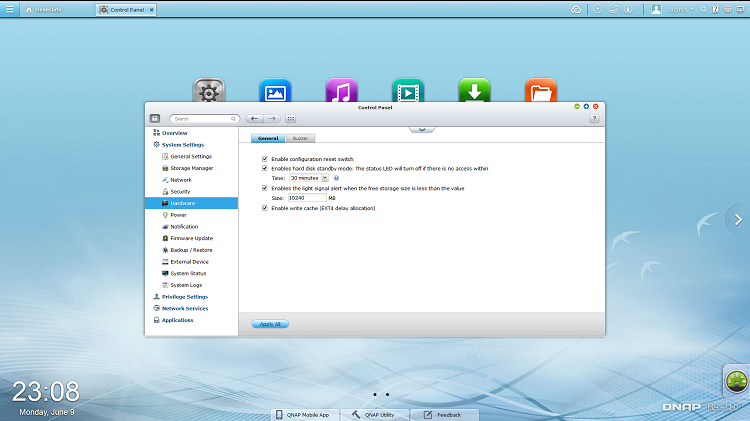
Task: Click the Apply All button
Action: point(270,324)
